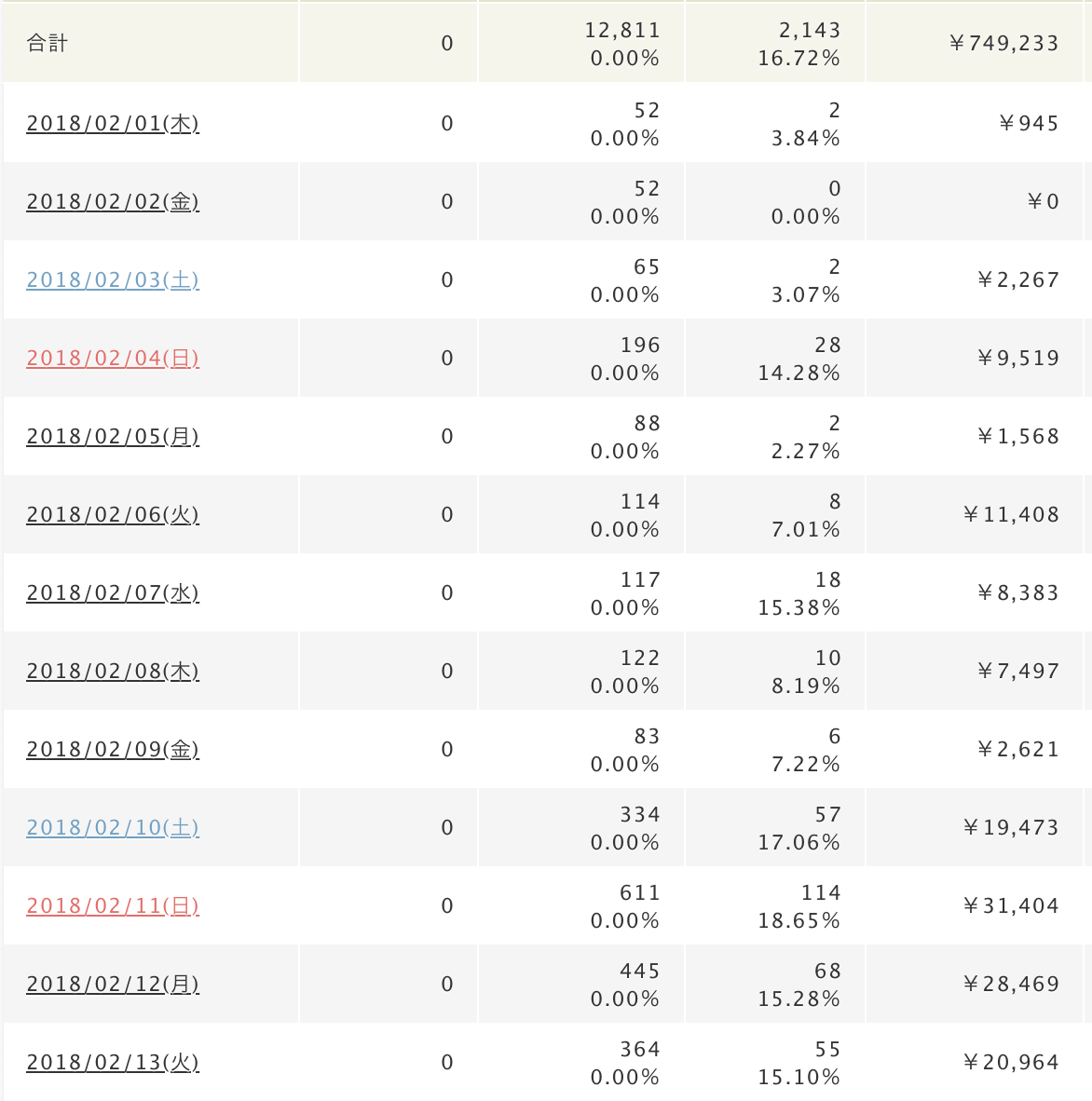The image size is (1092, 1101).
Task: Open the 2018/02/08(木) date link
Action: (x=113, y=672)
